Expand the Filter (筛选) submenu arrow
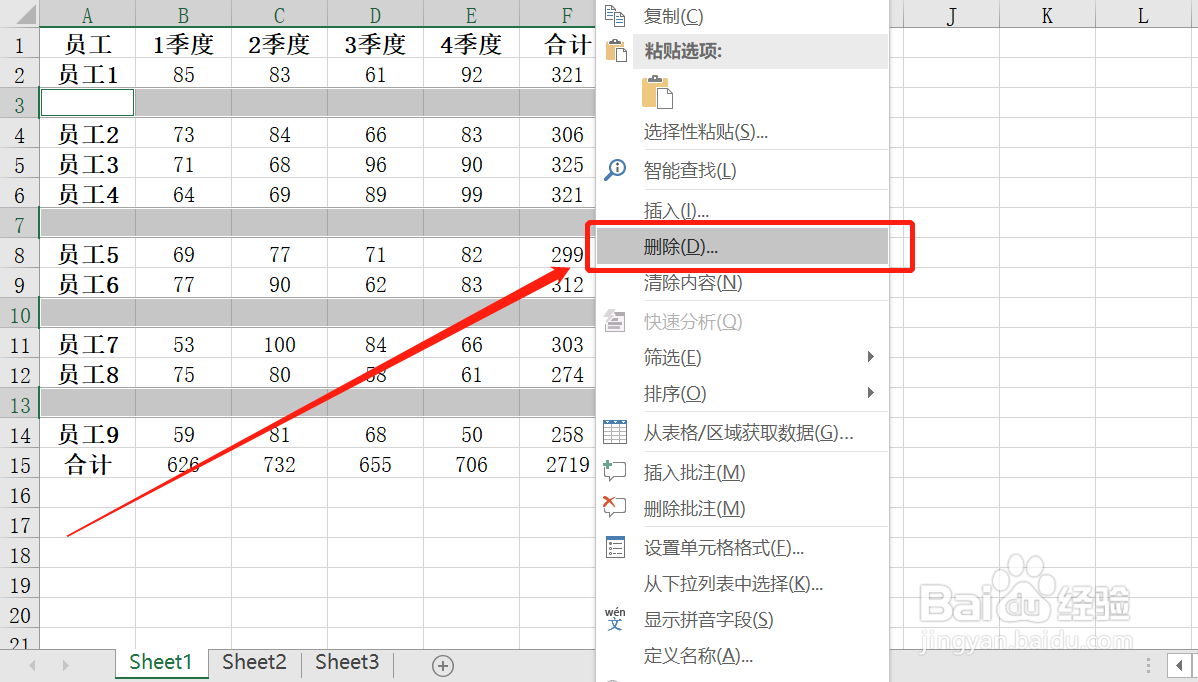The image size is (1198, 682). click(869, 357)
